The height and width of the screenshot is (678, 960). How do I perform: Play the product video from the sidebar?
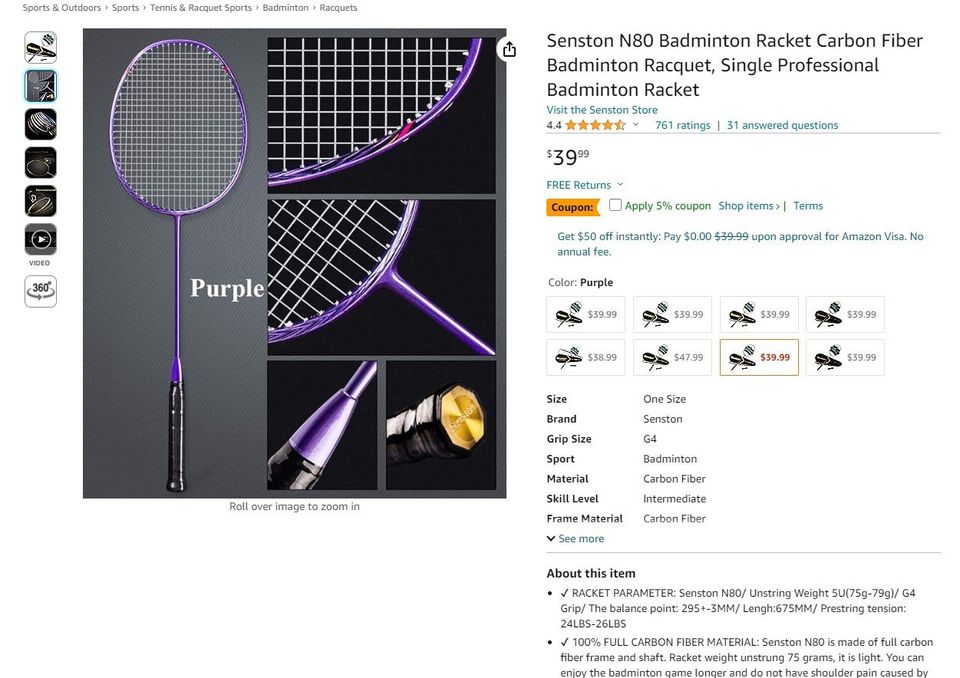40,238
